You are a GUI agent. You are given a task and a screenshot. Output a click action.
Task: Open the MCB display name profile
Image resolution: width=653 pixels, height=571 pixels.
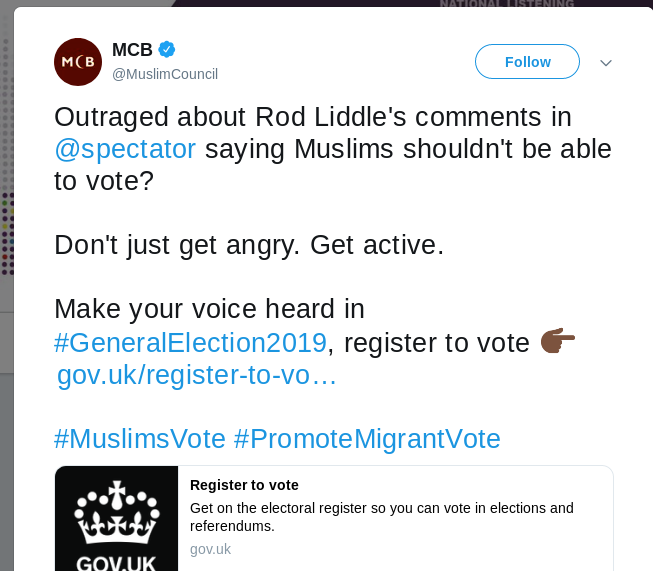[131, 50]
